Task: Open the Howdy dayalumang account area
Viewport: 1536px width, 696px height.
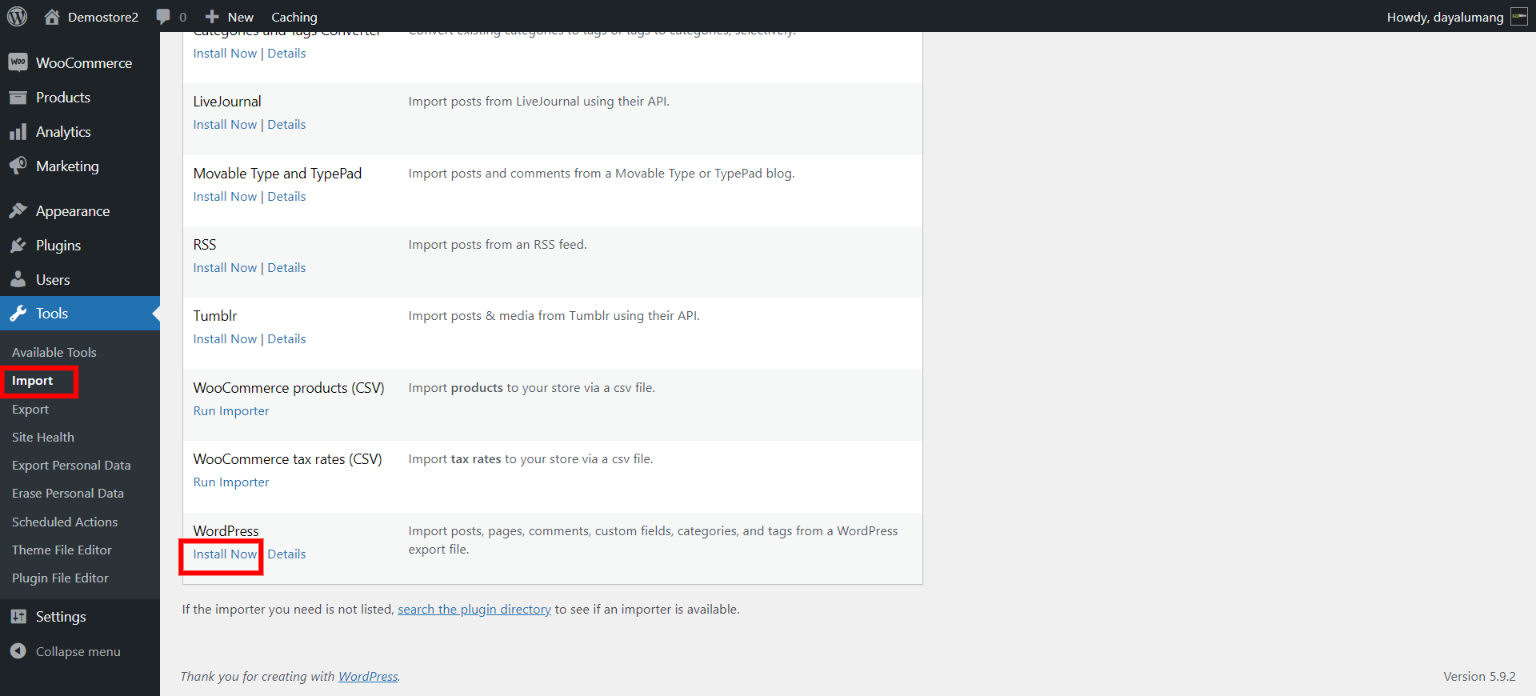Action: [1445, 16]
